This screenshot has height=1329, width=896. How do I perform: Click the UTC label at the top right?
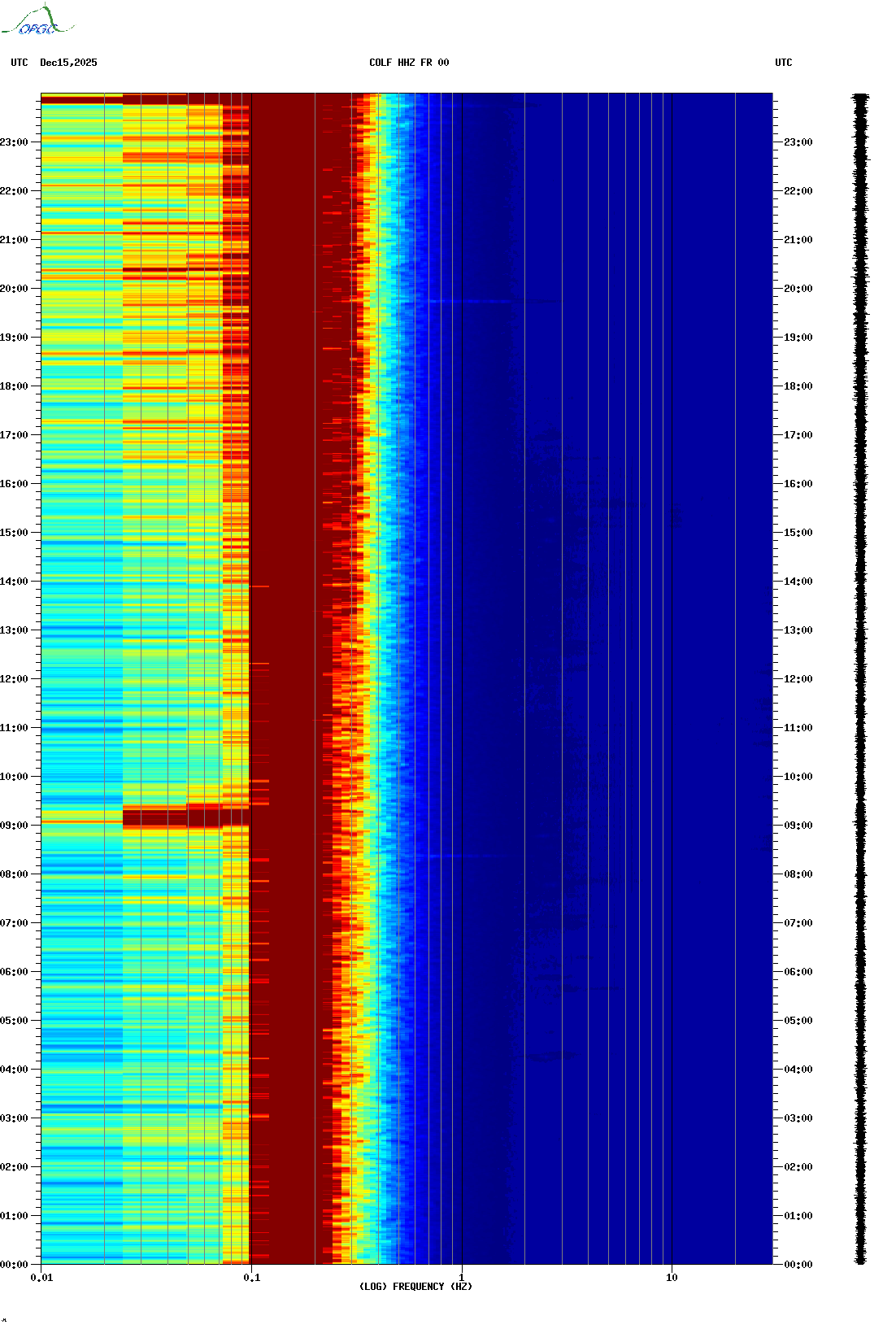pos(783,63)
